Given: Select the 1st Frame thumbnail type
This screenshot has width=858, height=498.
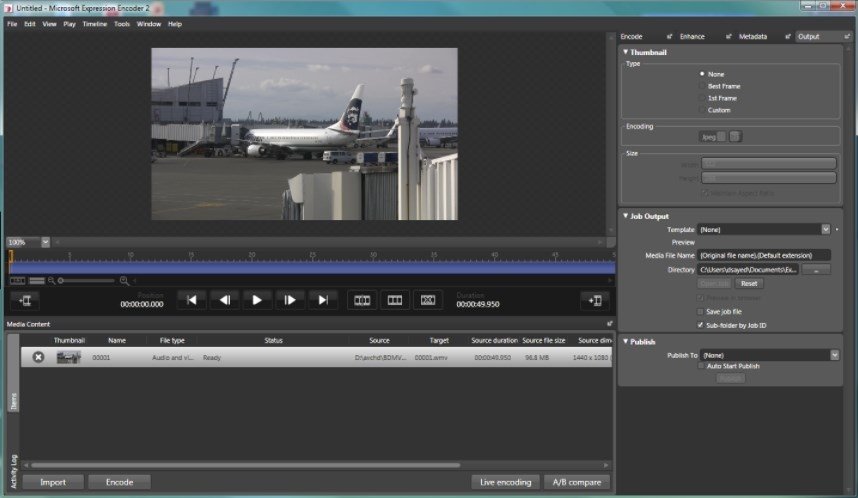Looking at the screenshot, I should [702, 98].
